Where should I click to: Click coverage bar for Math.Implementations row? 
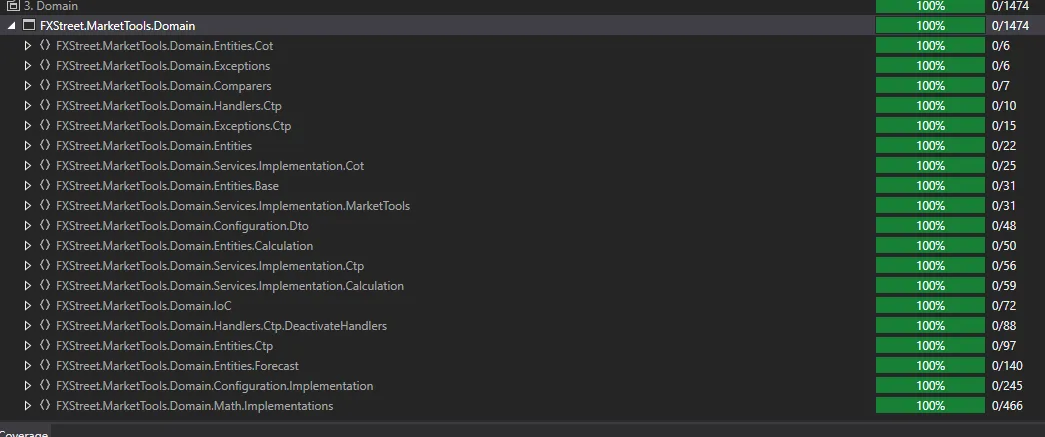(930, 406)
